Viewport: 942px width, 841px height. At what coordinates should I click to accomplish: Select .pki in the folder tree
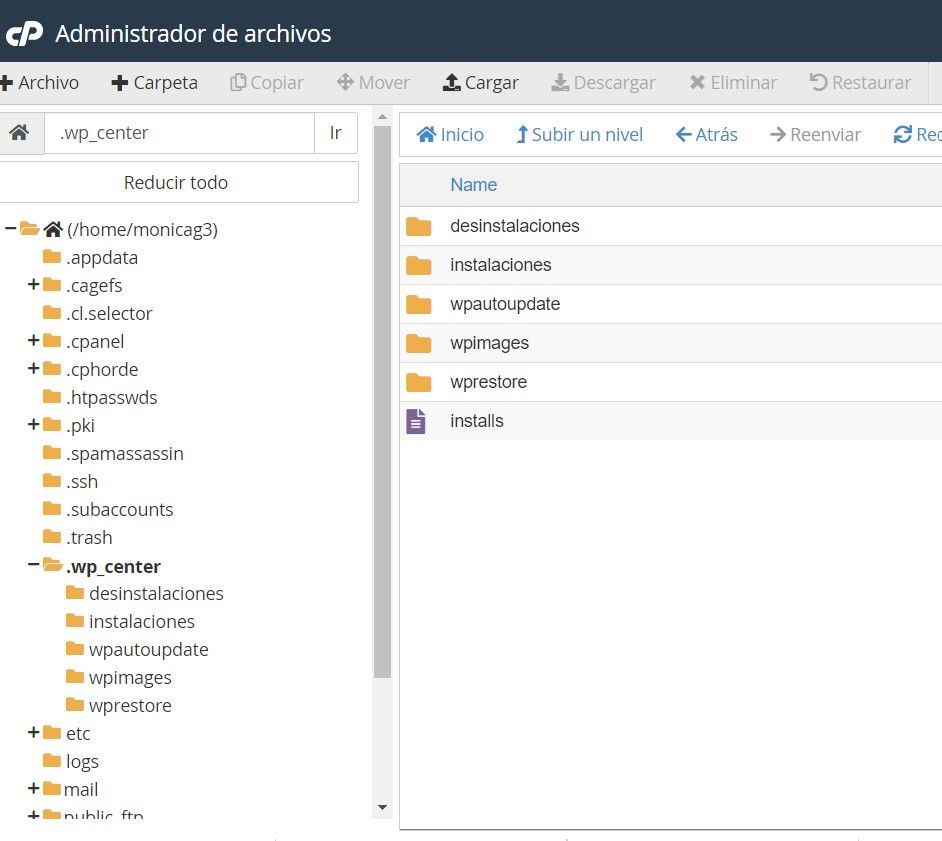pyautogui.click(x=81, y=425)
